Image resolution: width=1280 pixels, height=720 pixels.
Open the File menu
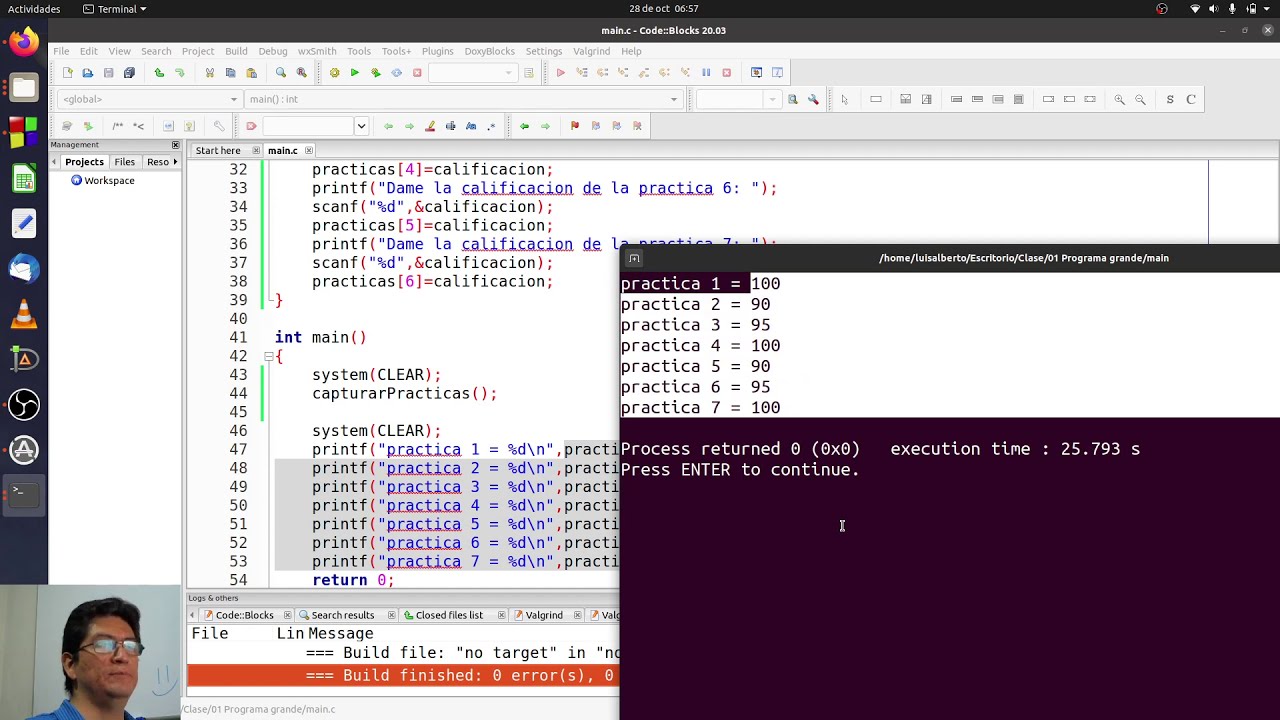click(x=61, y=51)
